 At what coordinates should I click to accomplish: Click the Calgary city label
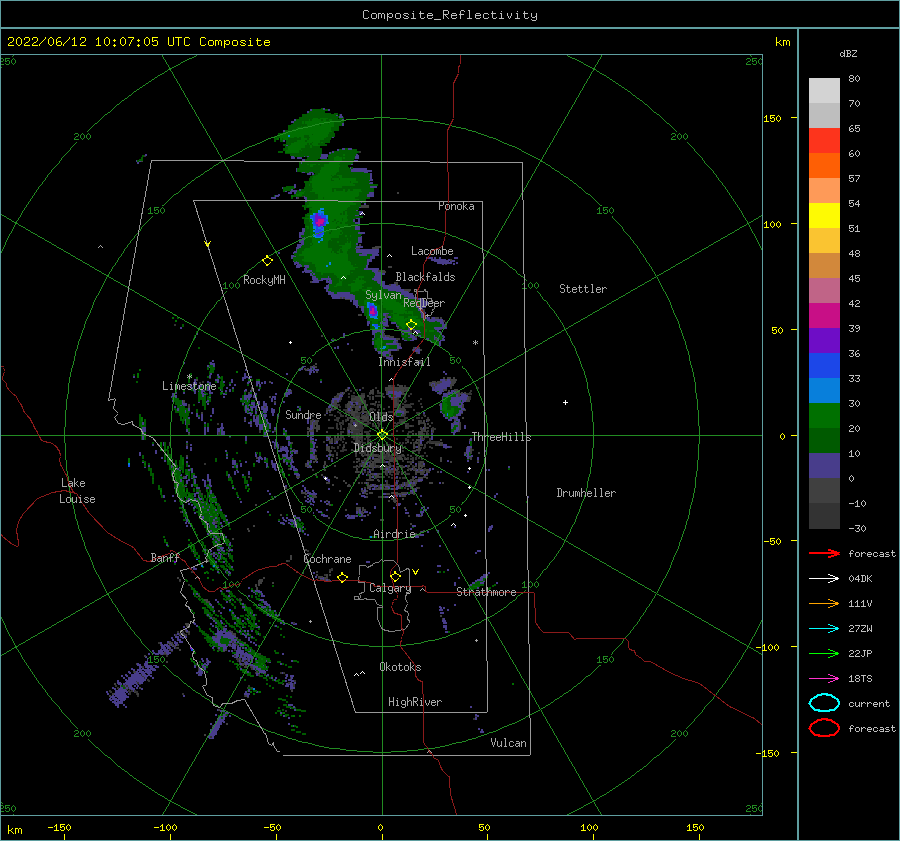click(390, 588)
